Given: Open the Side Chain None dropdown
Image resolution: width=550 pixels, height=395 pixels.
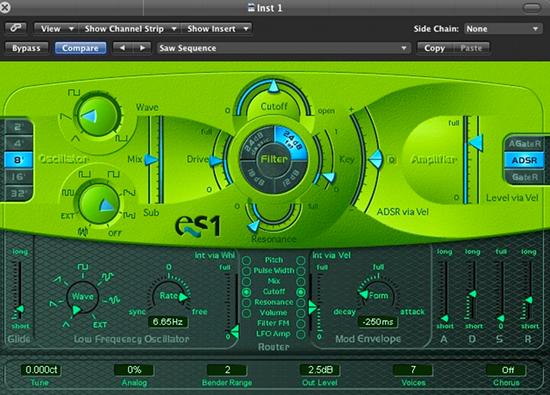Looking at the screenshot, I should [502, 29].
